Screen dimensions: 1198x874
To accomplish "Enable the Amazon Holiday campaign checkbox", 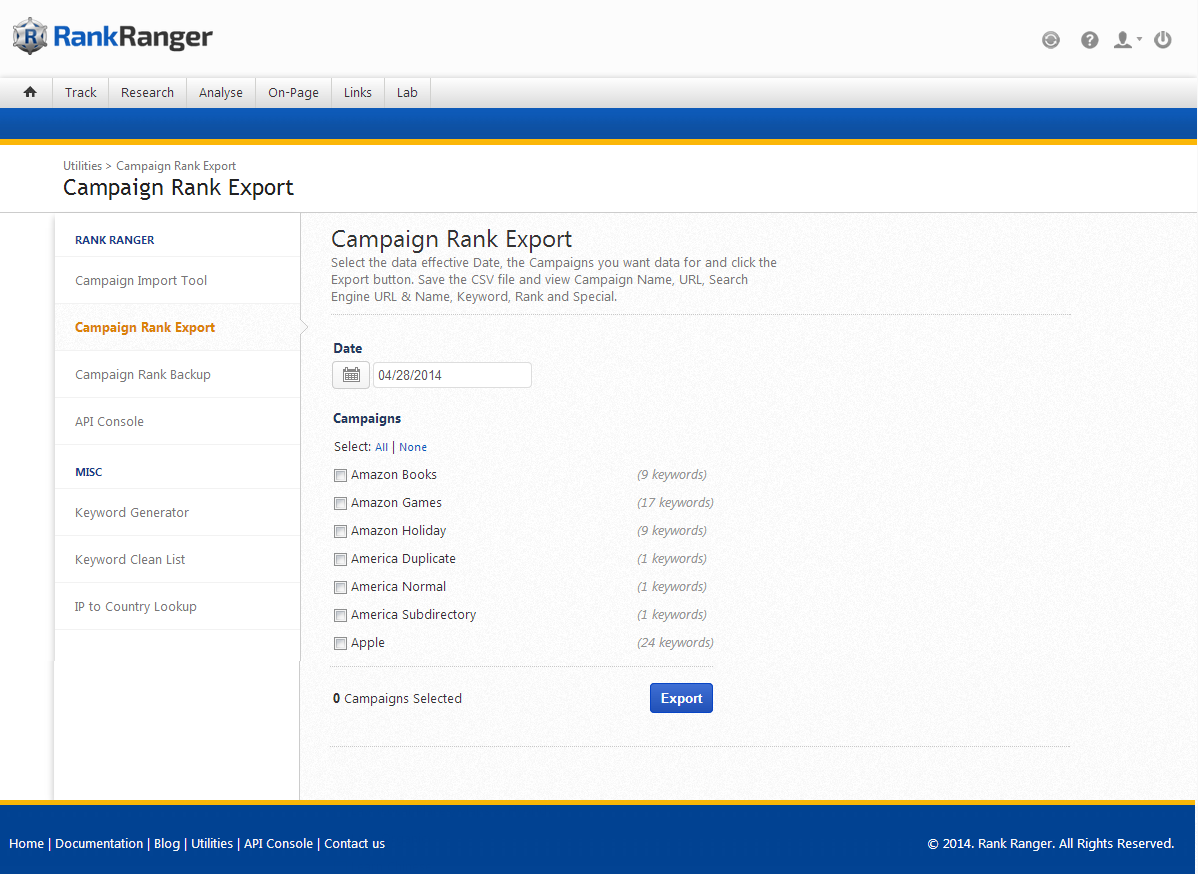I will click(x=341, y=531).
